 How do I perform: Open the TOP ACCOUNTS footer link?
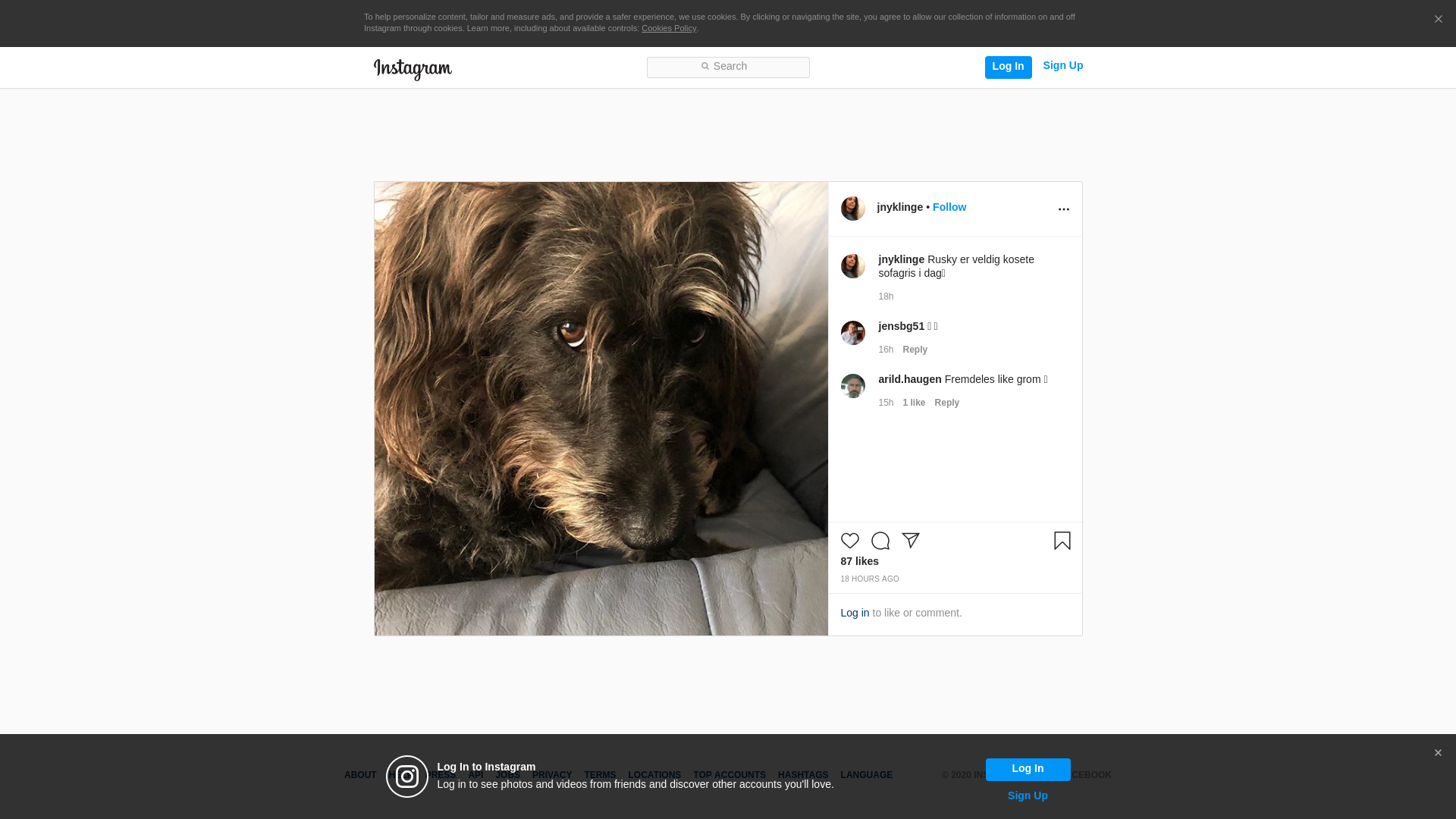730,775
